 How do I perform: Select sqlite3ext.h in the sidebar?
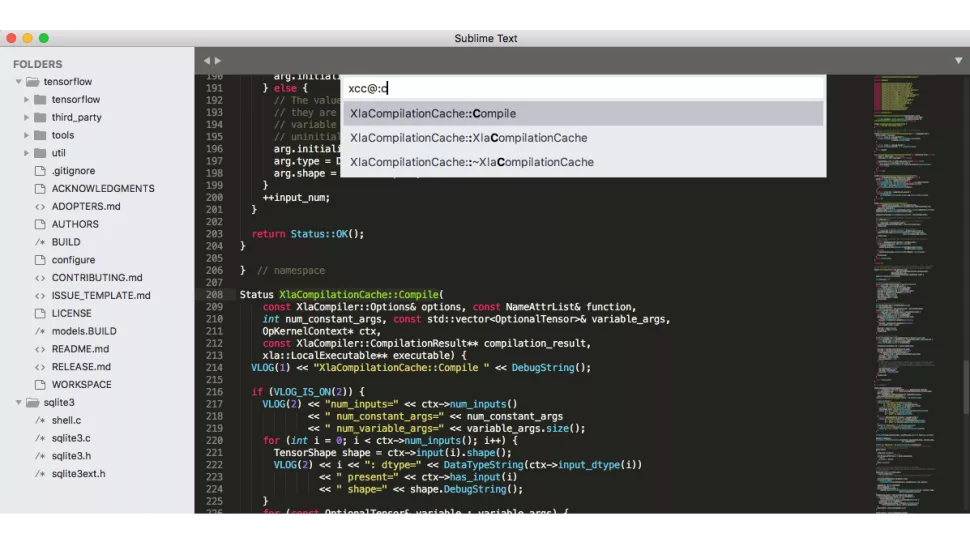tap(78, 474)
